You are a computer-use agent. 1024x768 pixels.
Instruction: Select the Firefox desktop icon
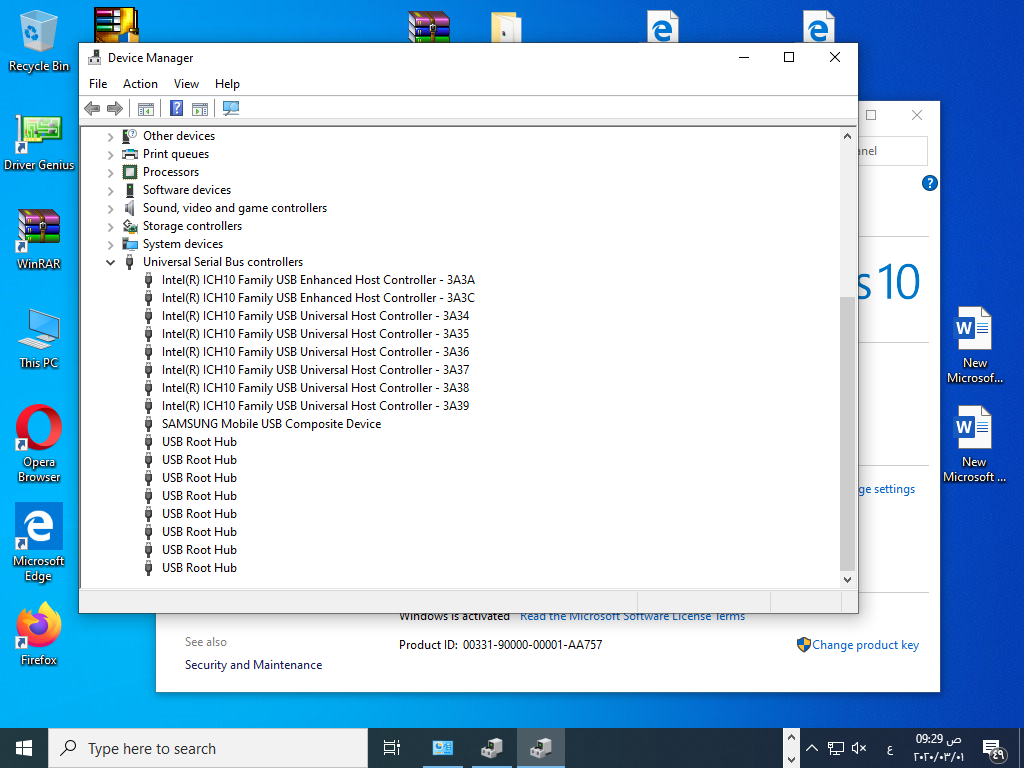click(39, 633)
